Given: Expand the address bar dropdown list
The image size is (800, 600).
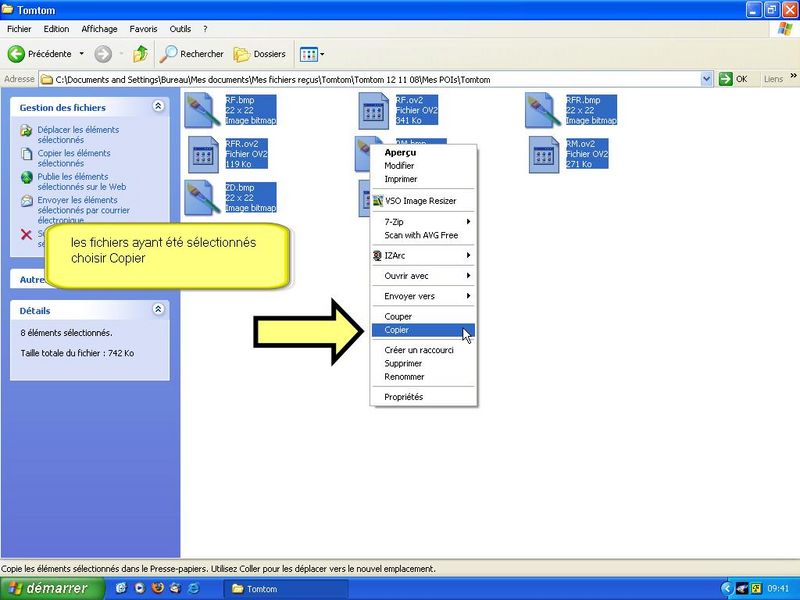Looking at the screenshot, I should coord(706,79).
